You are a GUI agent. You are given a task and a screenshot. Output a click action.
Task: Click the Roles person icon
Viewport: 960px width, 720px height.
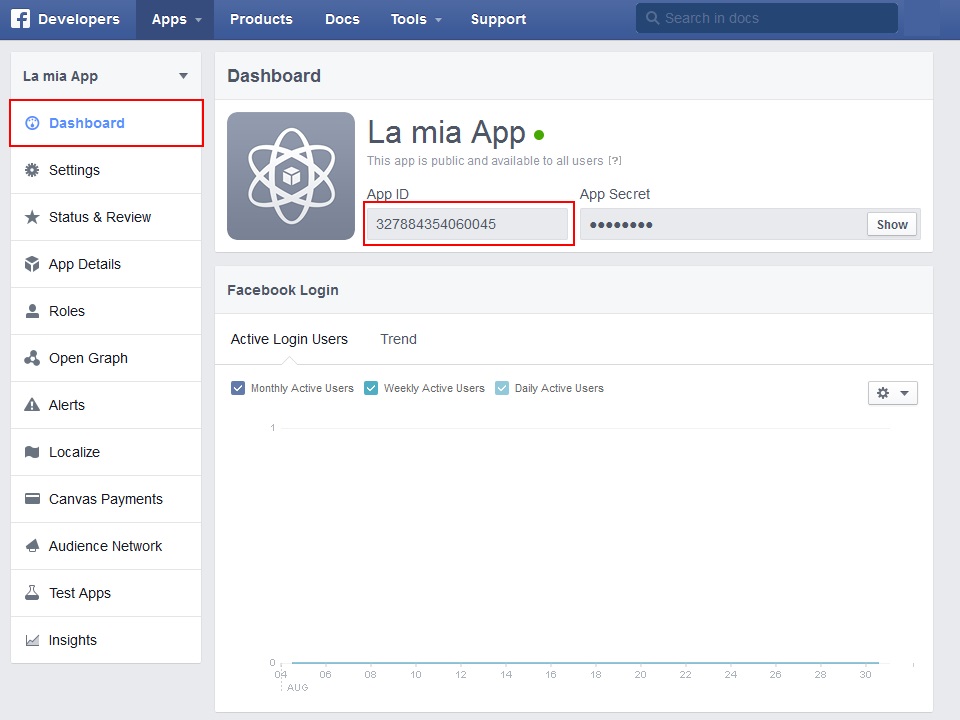tap(31, 311)
